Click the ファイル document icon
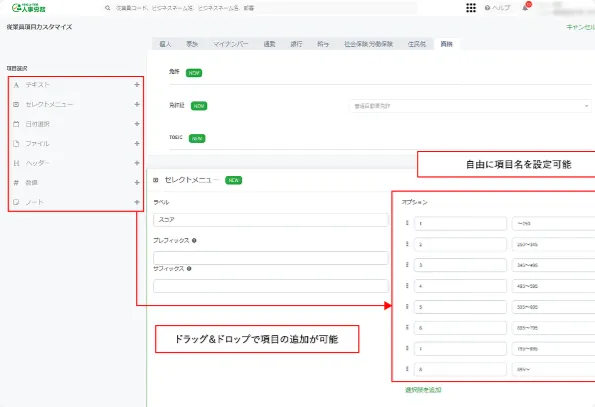The height and width of the screenshot is (407, 595). 16,144
